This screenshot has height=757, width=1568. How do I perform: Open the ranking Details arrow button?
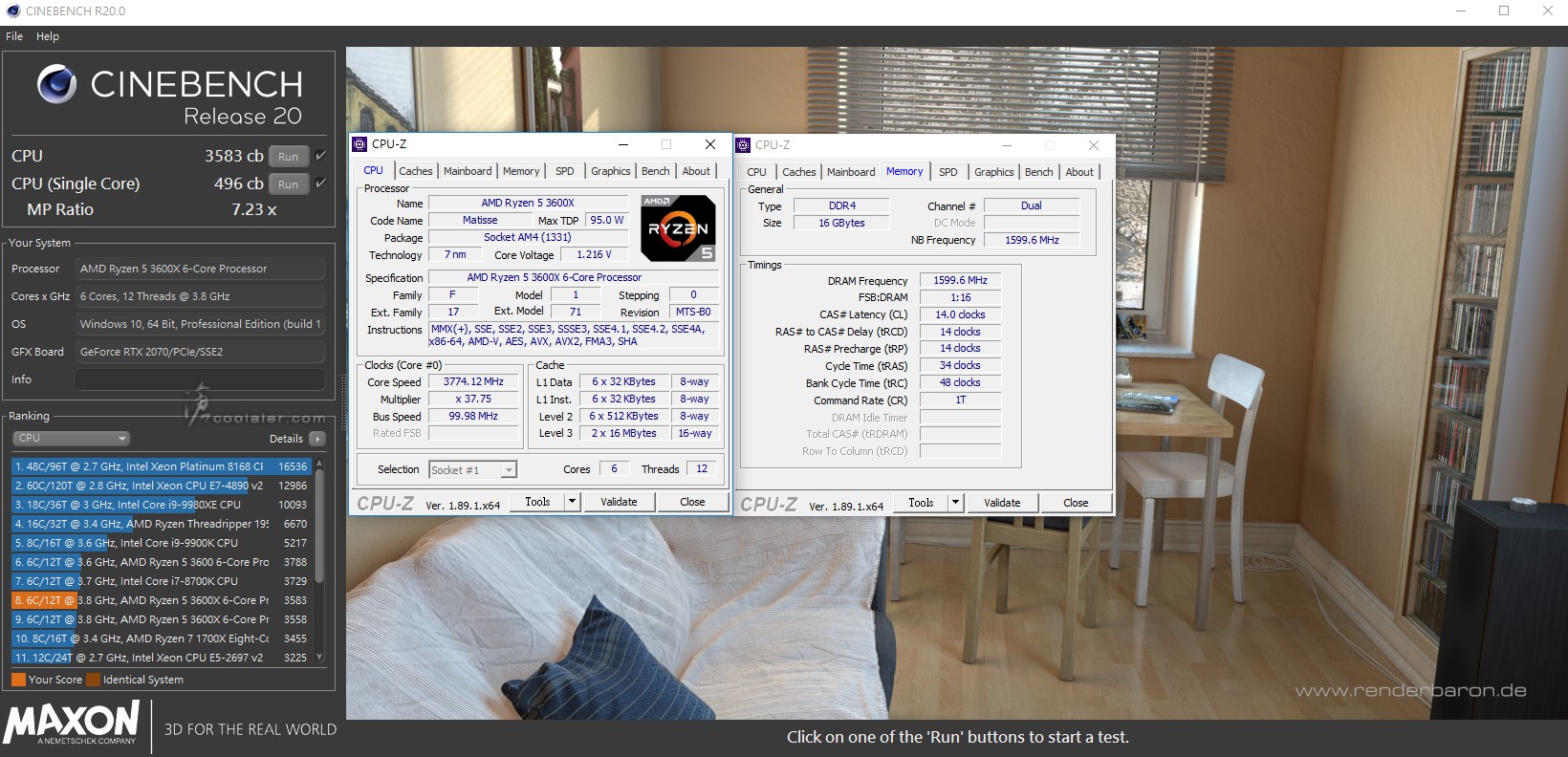[317, 439]
